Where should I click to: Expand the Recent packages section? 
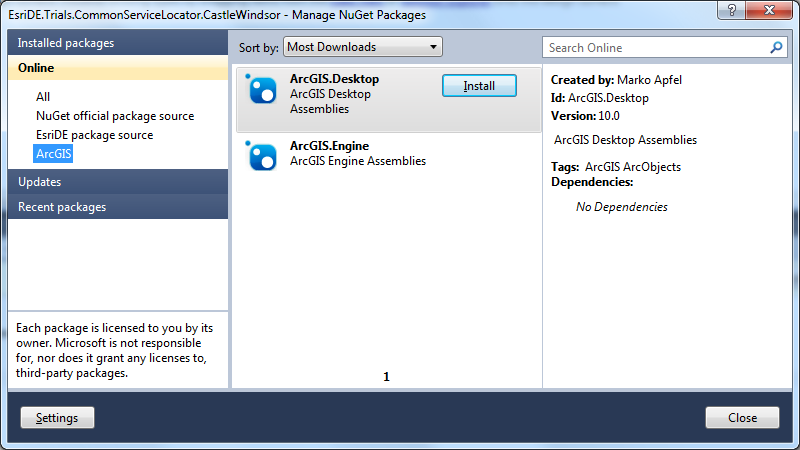point(118,207)
